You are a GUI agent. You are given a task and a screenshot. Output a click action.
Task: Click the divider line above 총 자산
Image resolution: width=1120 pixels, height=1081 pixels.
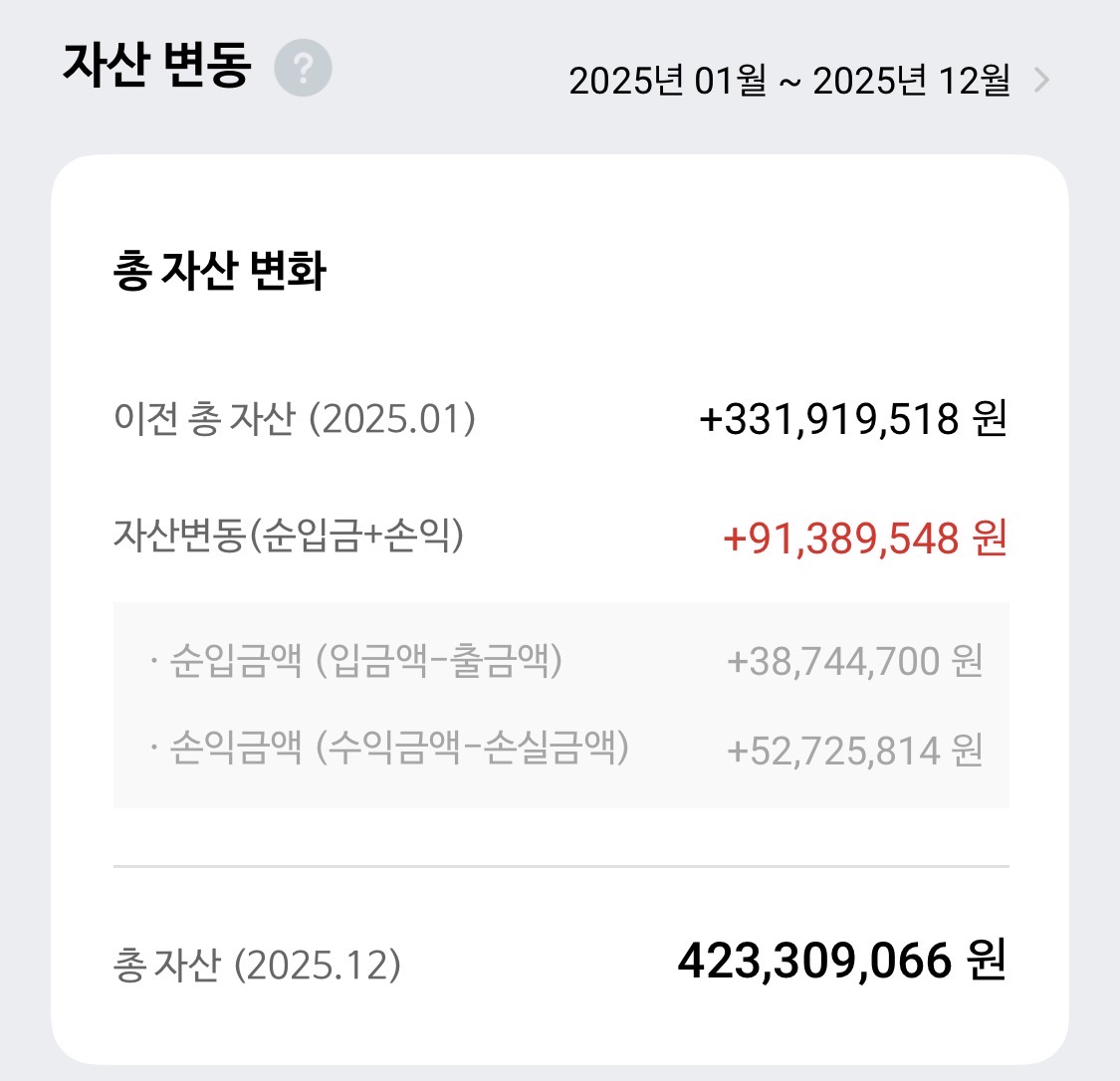point(560,867)
